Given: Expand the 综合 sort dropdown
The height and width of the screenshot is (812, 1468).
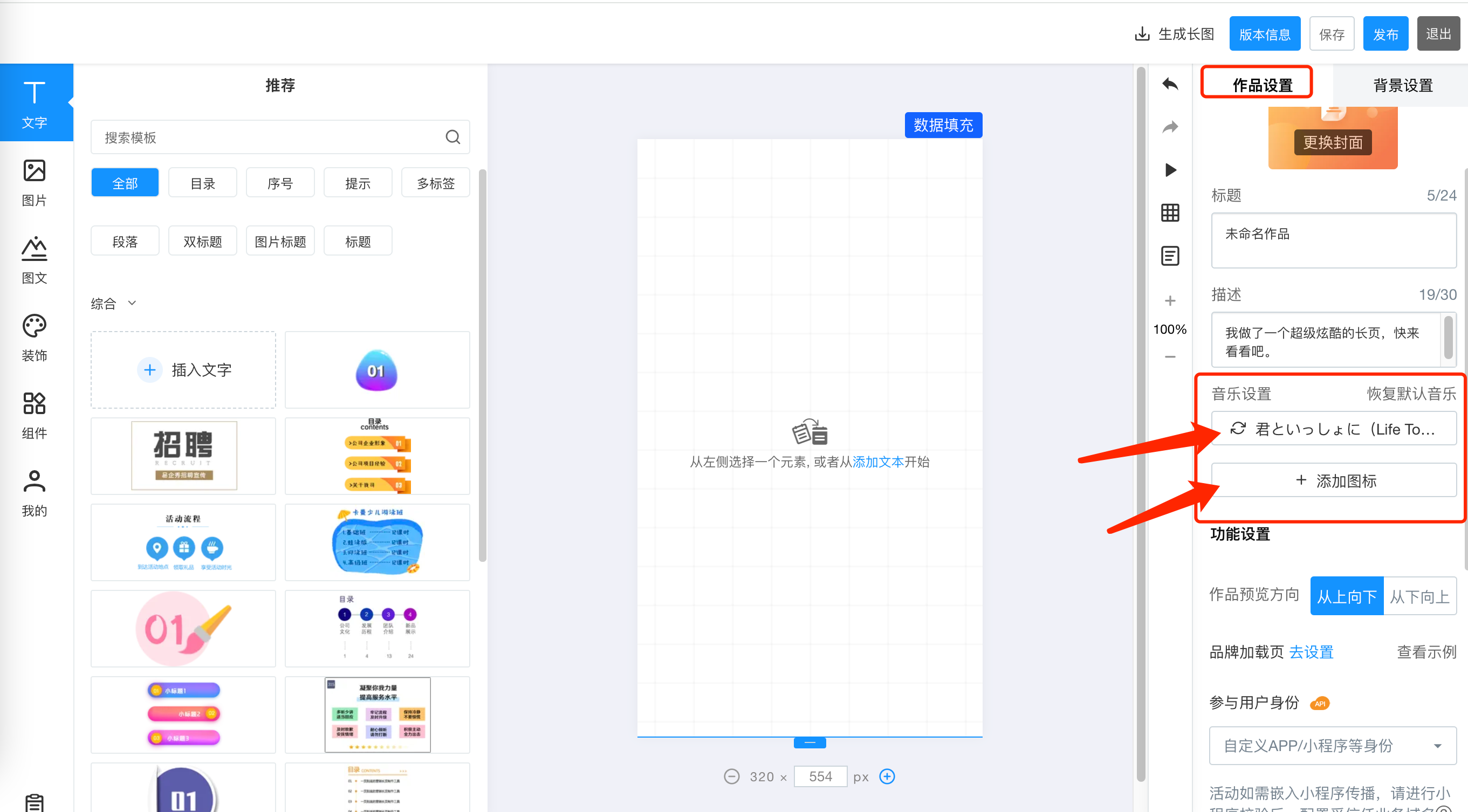Looking at the screenshot, I should [x=113, y=303].
